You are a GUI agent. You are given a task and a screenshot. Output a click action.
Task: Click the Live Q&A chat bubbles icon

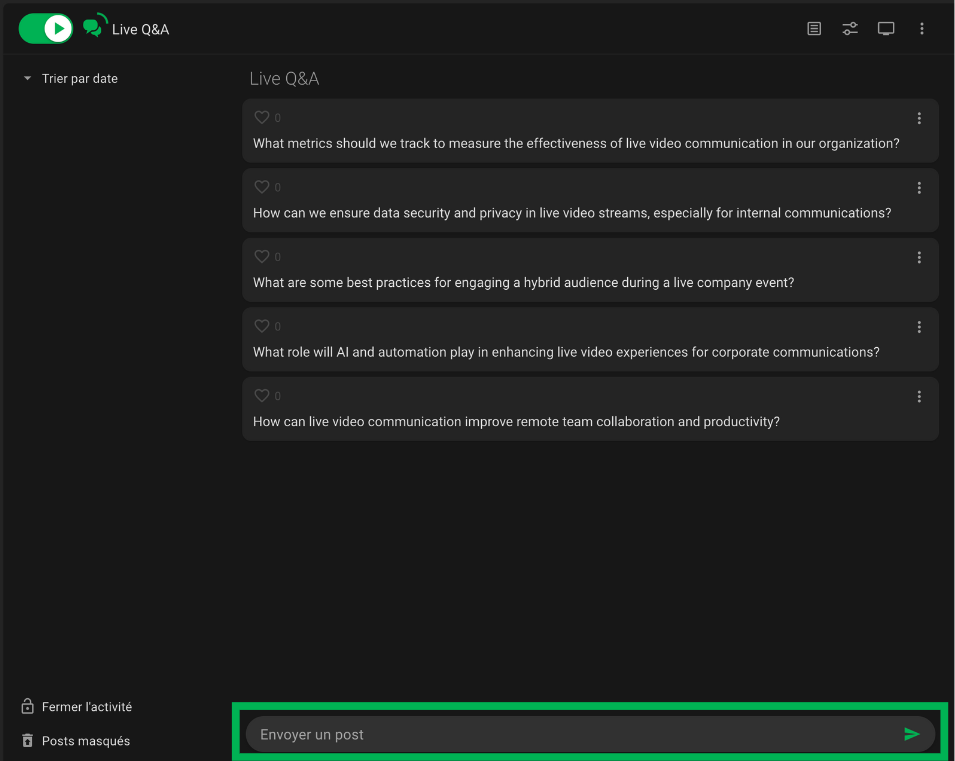pyautogui.click(x=95, y=27)
